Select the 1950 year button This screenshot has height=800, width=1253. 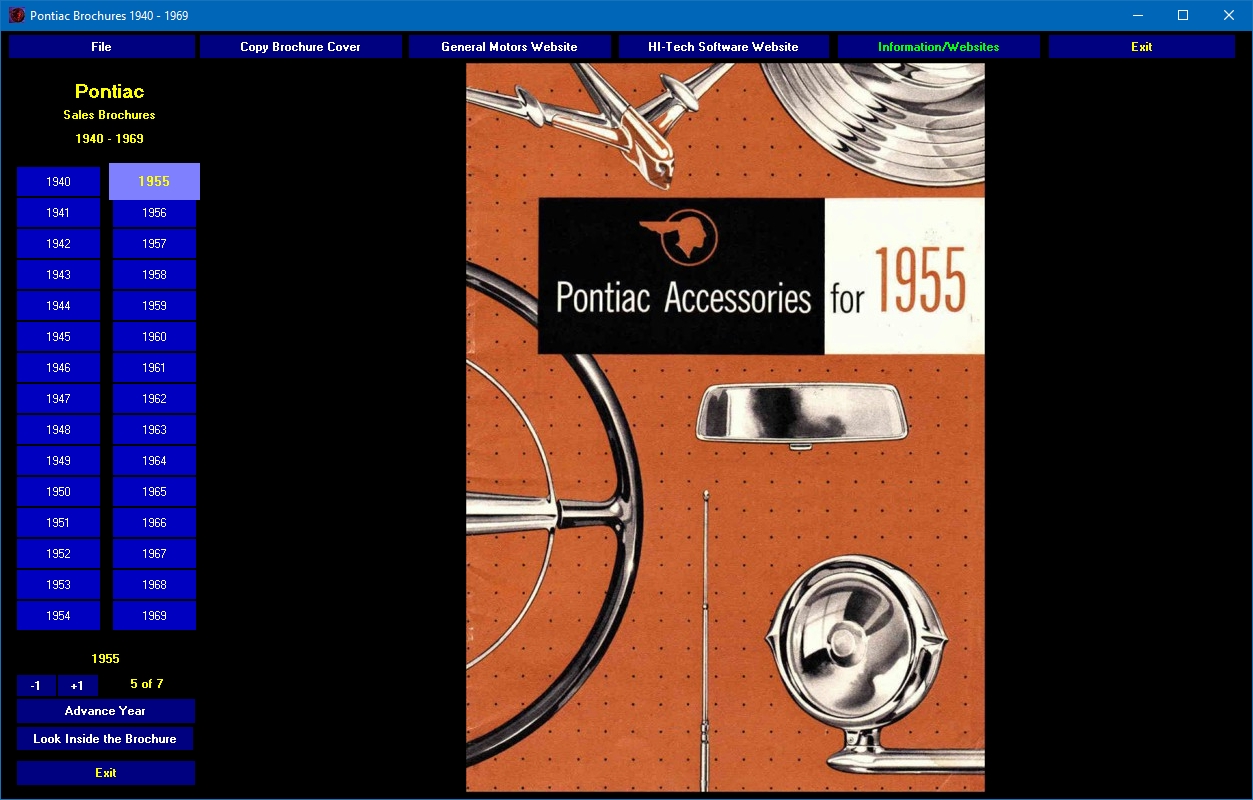pos(58,492)
